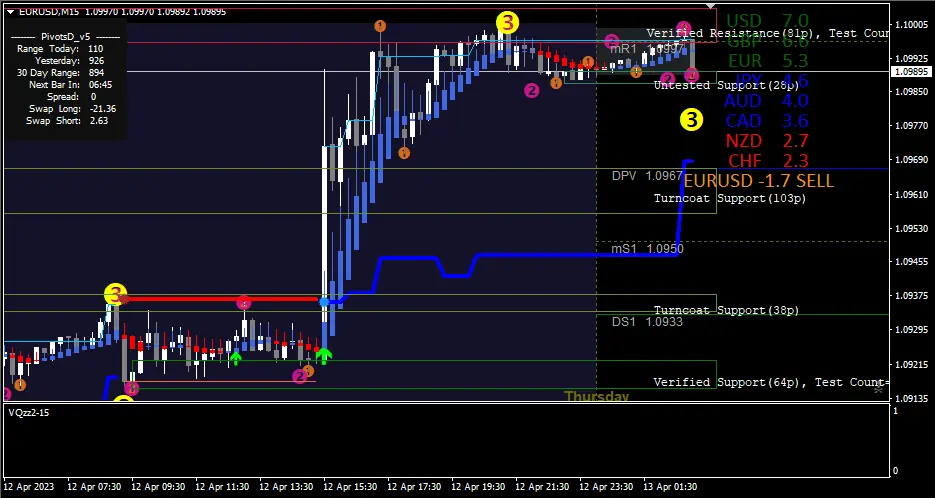Select the EUR 5.3 strength row
The width and height of the screenshot is (935, 498).
coord(768,61)
